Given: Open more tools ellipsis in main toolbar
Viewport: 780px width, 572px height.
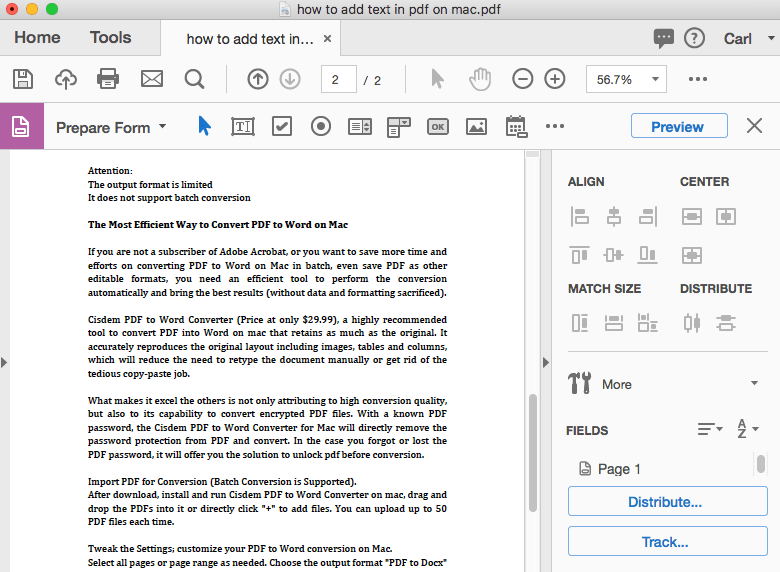Looking at the screenshot, I should tap(698, 79).
